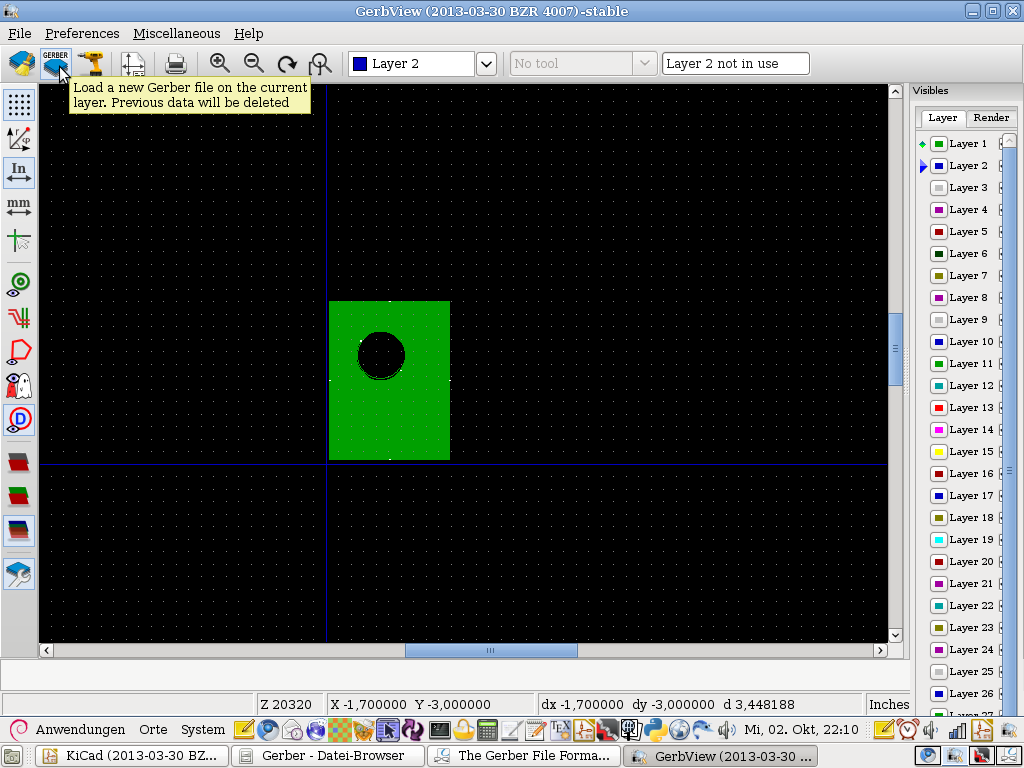Viewport: 1024px width, 768px height.
Task: Switch to the Layer tab in Visibles
Action: [x=942, y=118]
